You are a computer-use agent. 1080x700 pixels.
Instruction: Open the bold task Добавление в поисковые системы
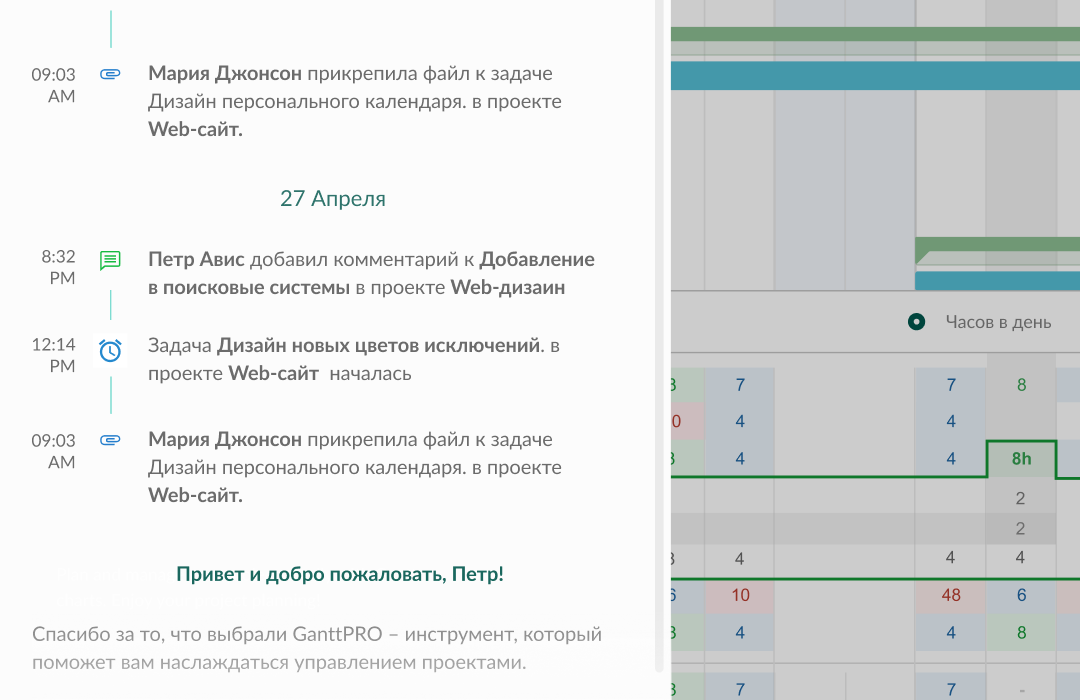(x=371, y=274)
